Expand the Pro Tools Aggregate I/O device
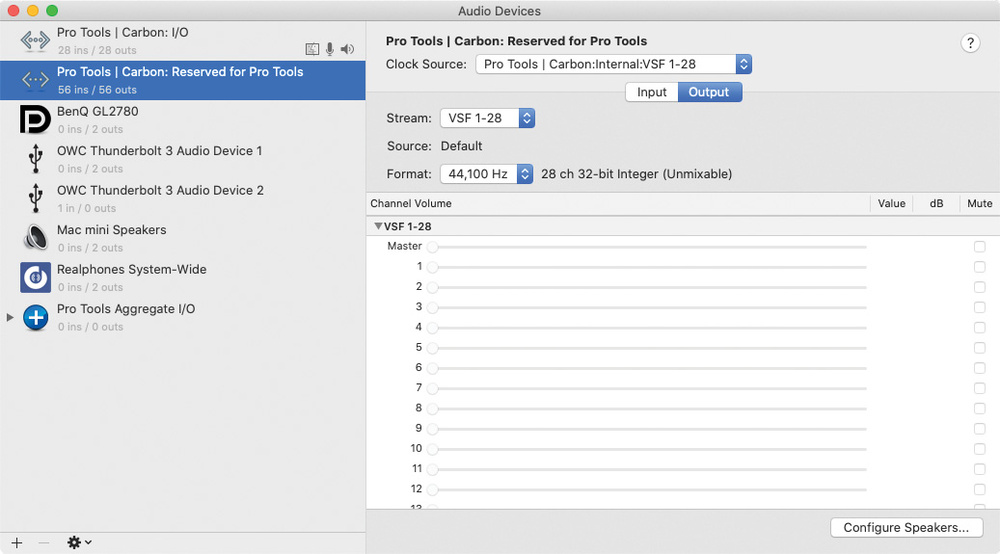 [x=10, y=317]
